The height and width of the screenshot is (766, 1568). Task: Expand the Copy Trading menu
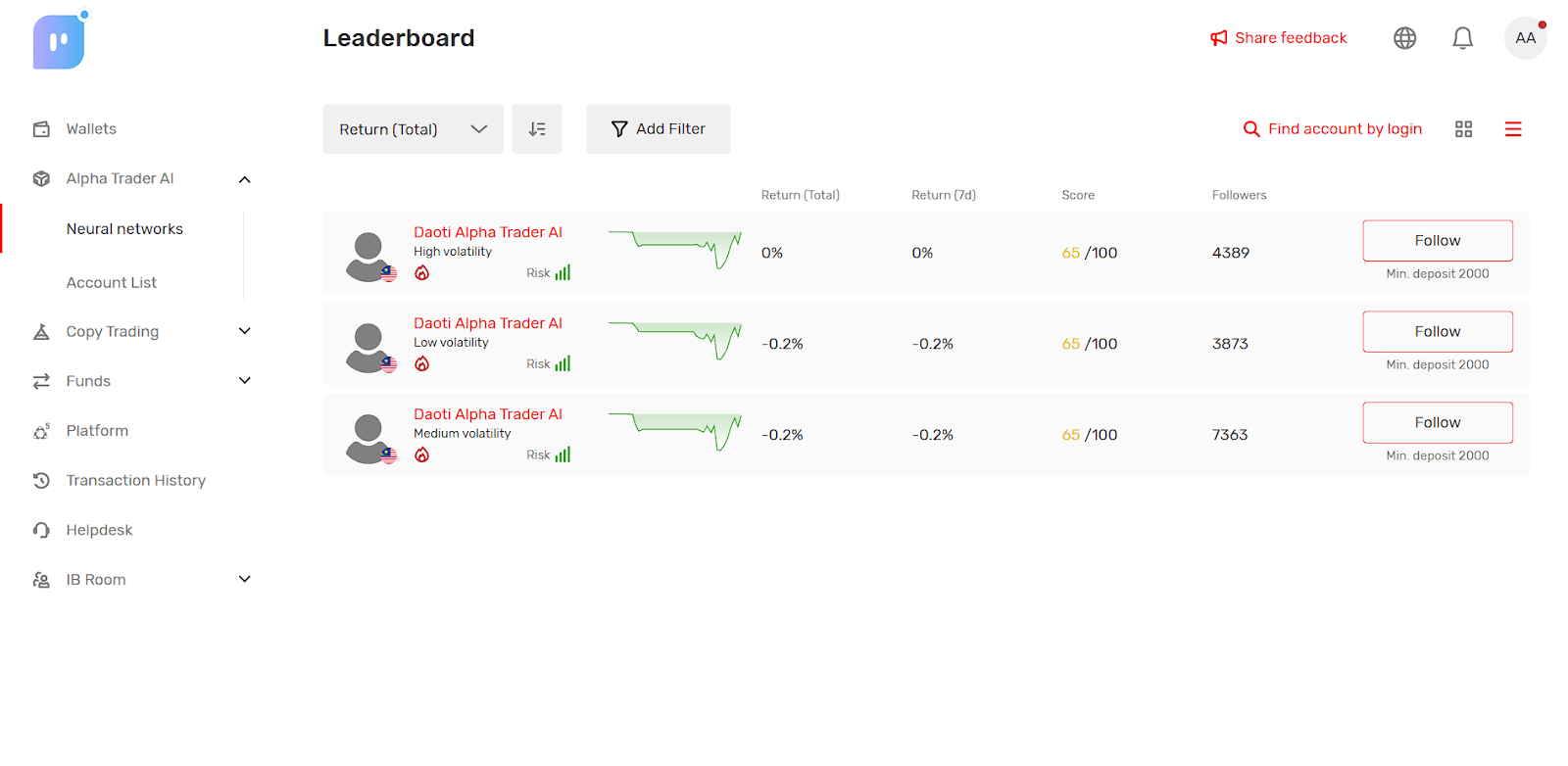pos(142,332)
